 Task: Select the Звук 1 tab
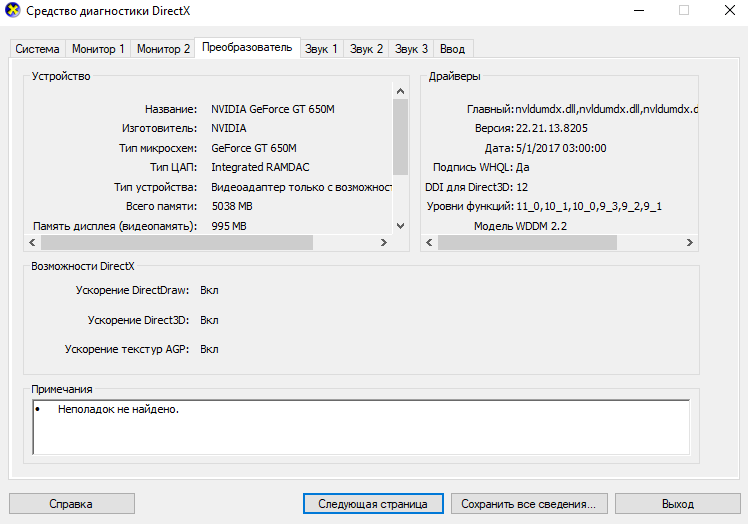[x=321, y=49]
